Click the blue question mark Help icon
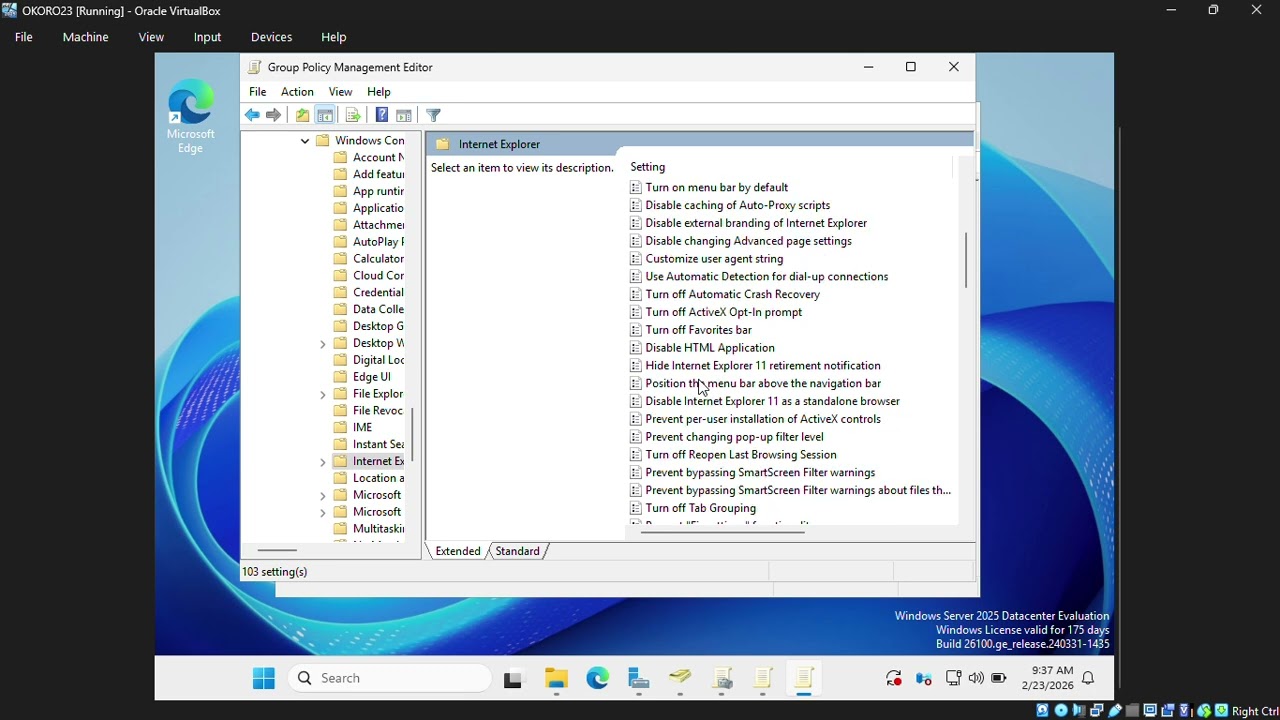 click(x=381, y=115)
